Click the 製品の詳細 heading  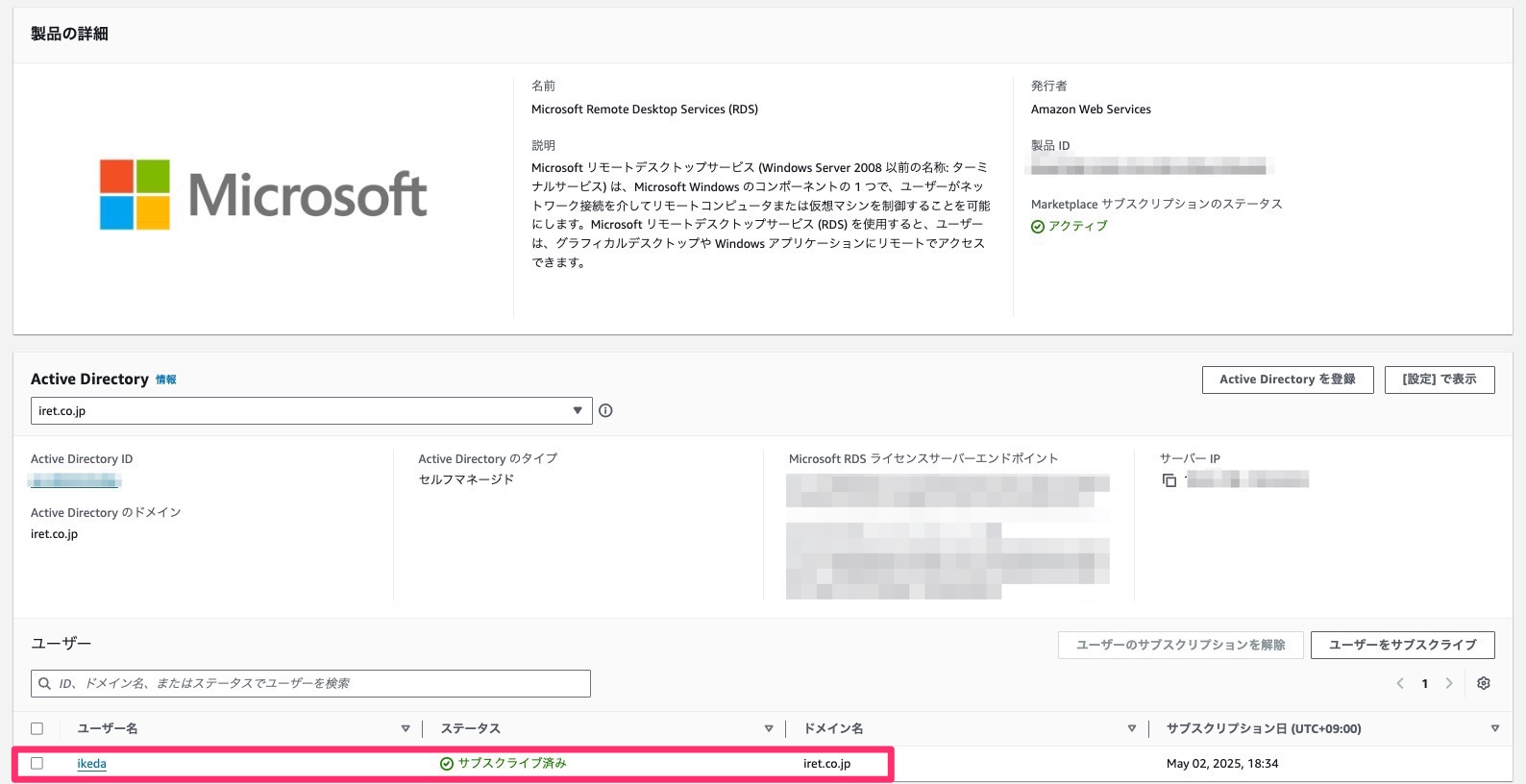69,34
